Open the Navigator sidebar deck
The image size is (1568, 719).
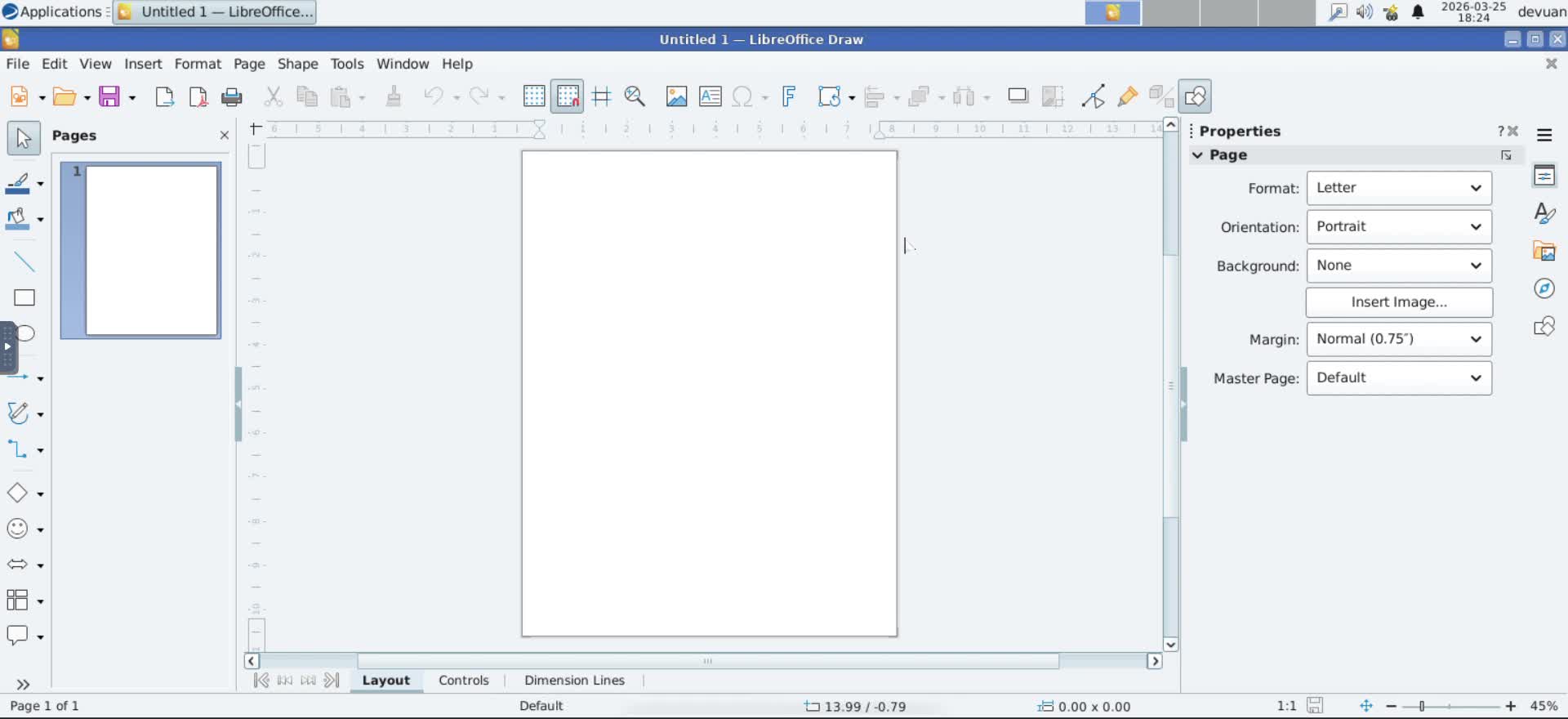tap(1543, 288)
